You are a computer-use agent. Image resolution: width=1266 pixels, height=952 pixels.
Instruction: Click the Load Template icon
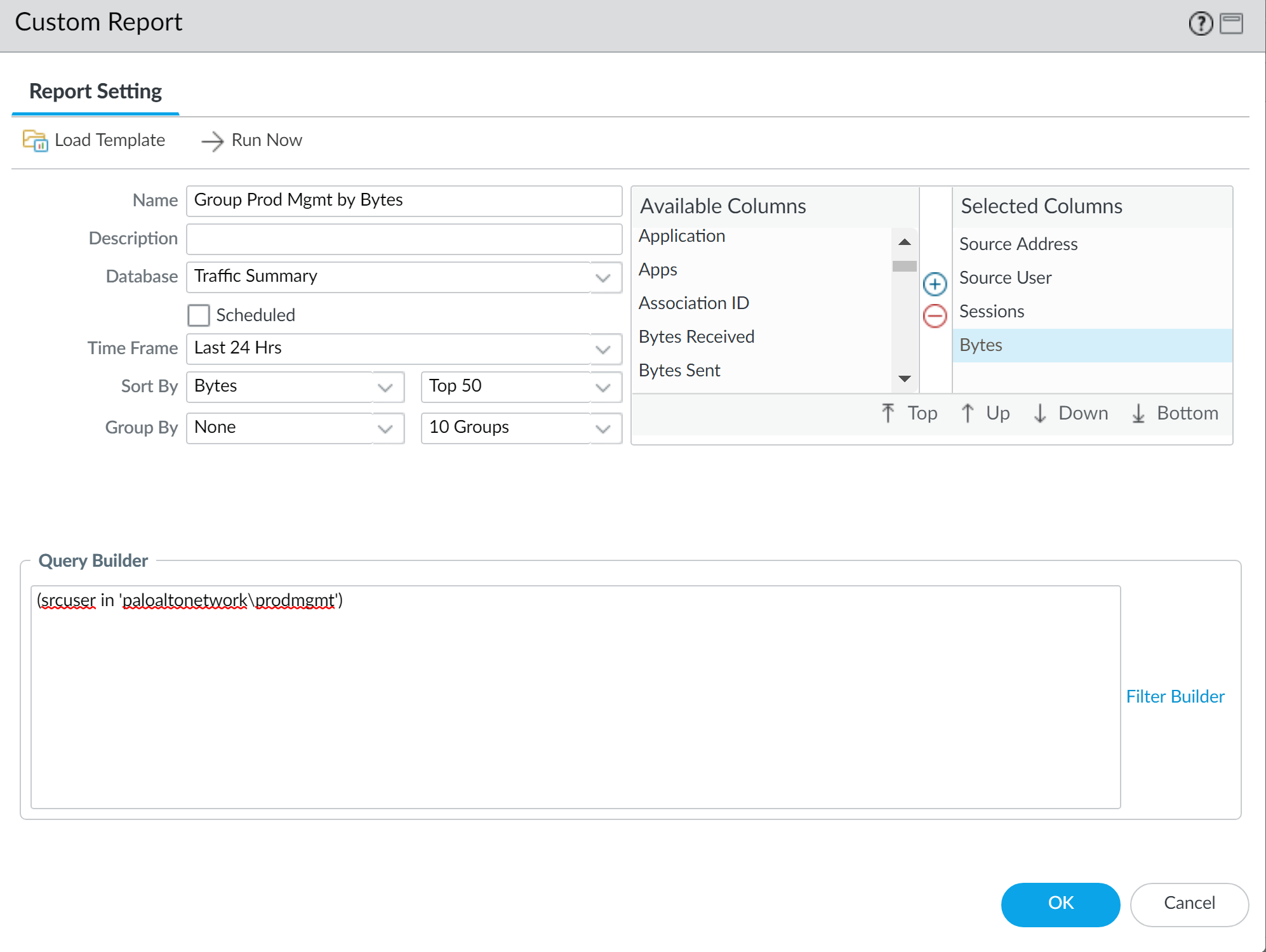[x=36, y=141]
